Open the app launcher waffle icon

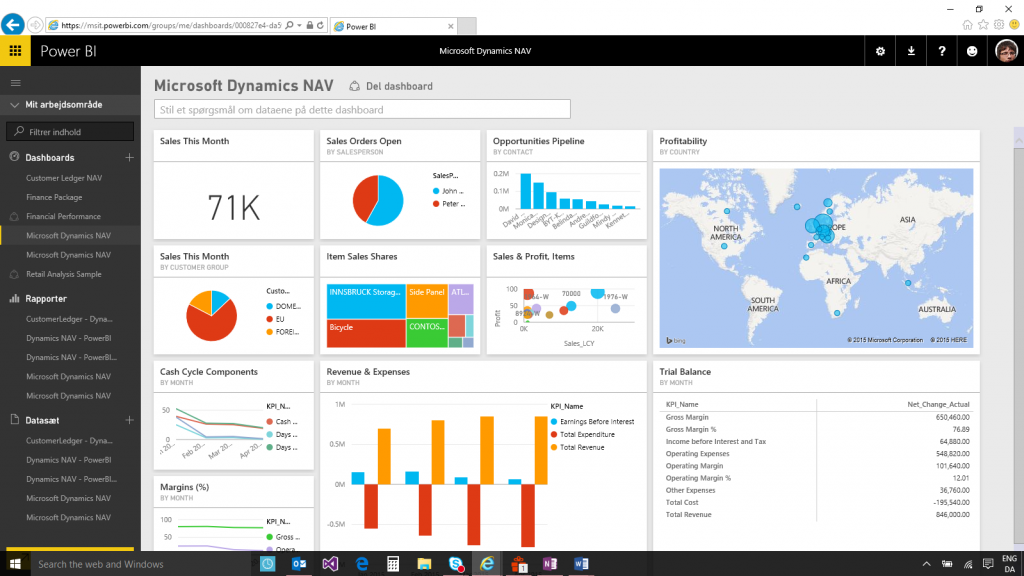[x=16, y=50]
